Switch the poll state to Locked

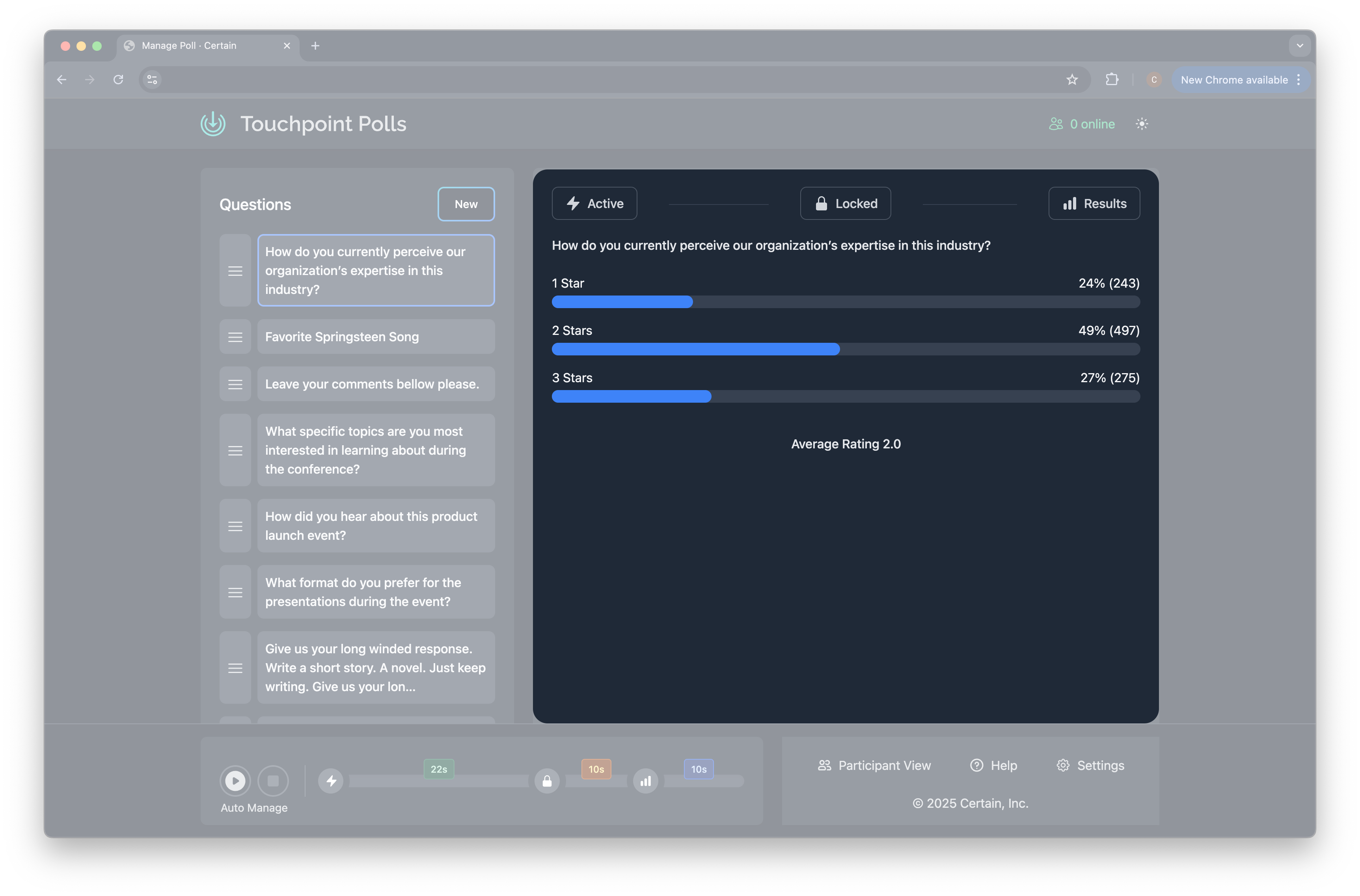click(845, 203)
